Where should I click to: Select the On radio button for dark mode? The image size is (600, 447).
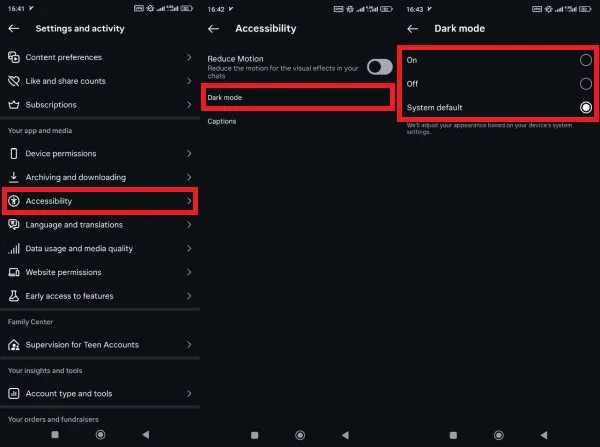point(585,60)
